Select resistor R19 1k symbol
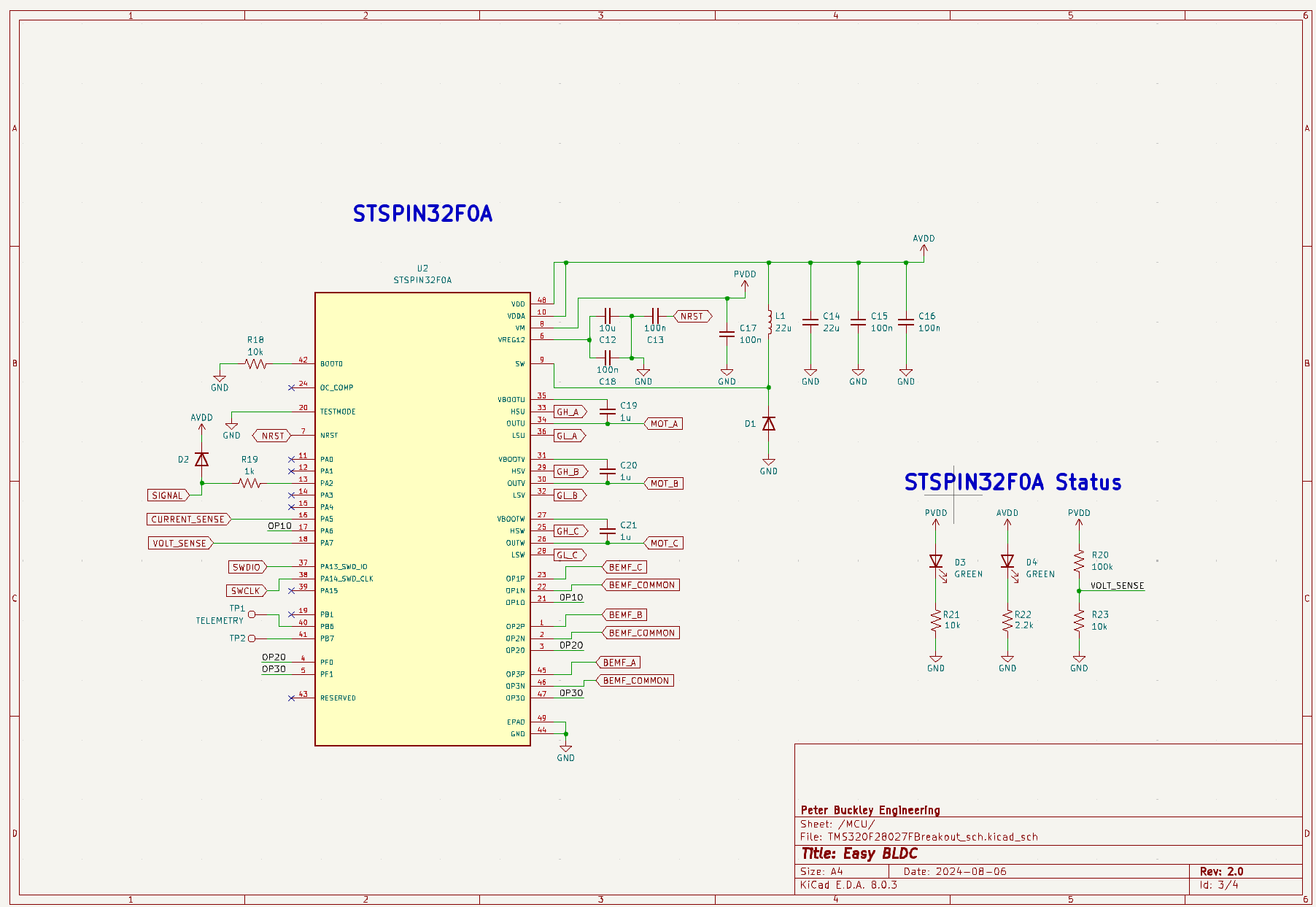Image resolution: width=1316 pixels, height=907 pixels. pos(249,483)
